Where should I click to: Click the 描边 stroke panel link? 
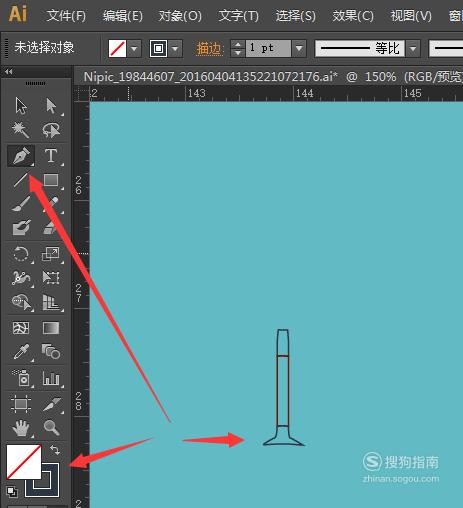[209, 49]
